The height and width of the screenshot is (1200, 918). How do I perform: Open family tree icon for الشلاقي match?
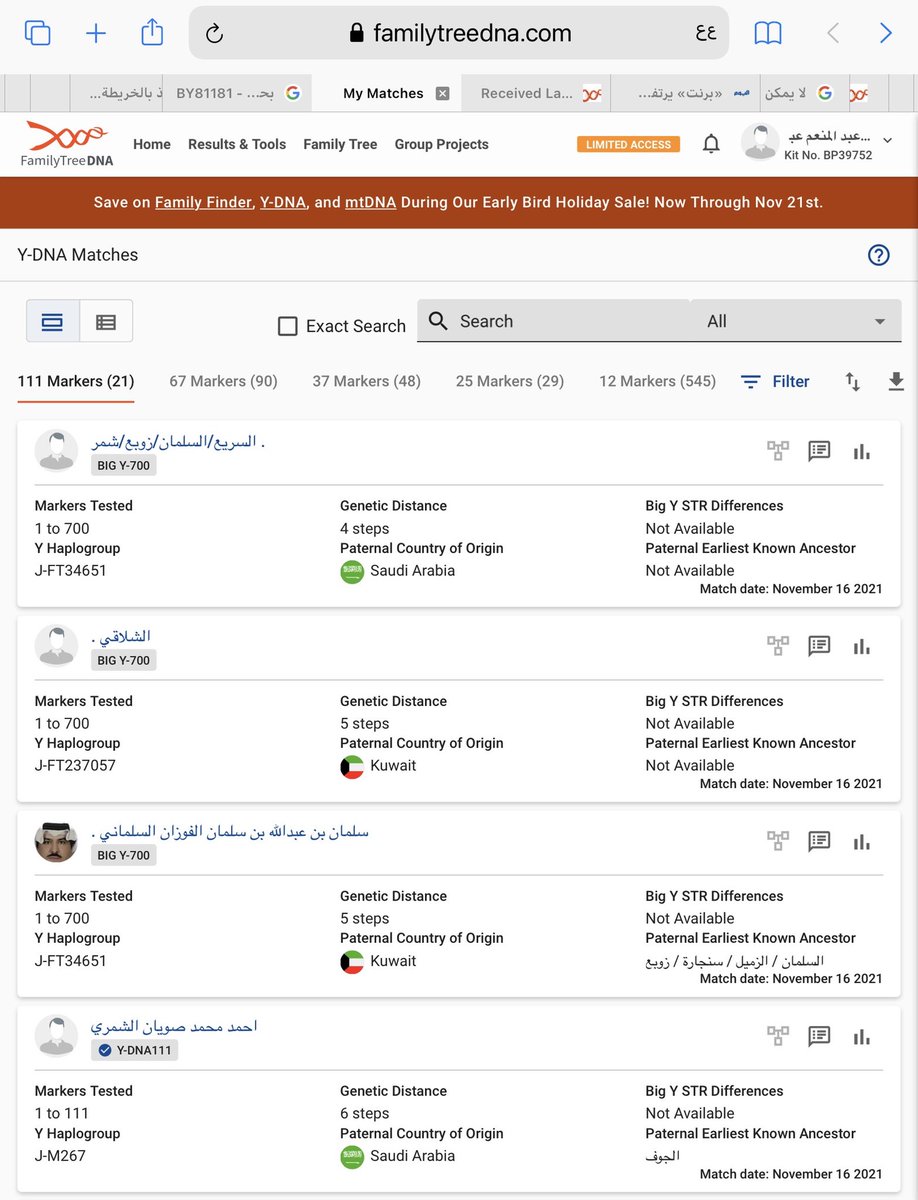[x=778, y=646]
